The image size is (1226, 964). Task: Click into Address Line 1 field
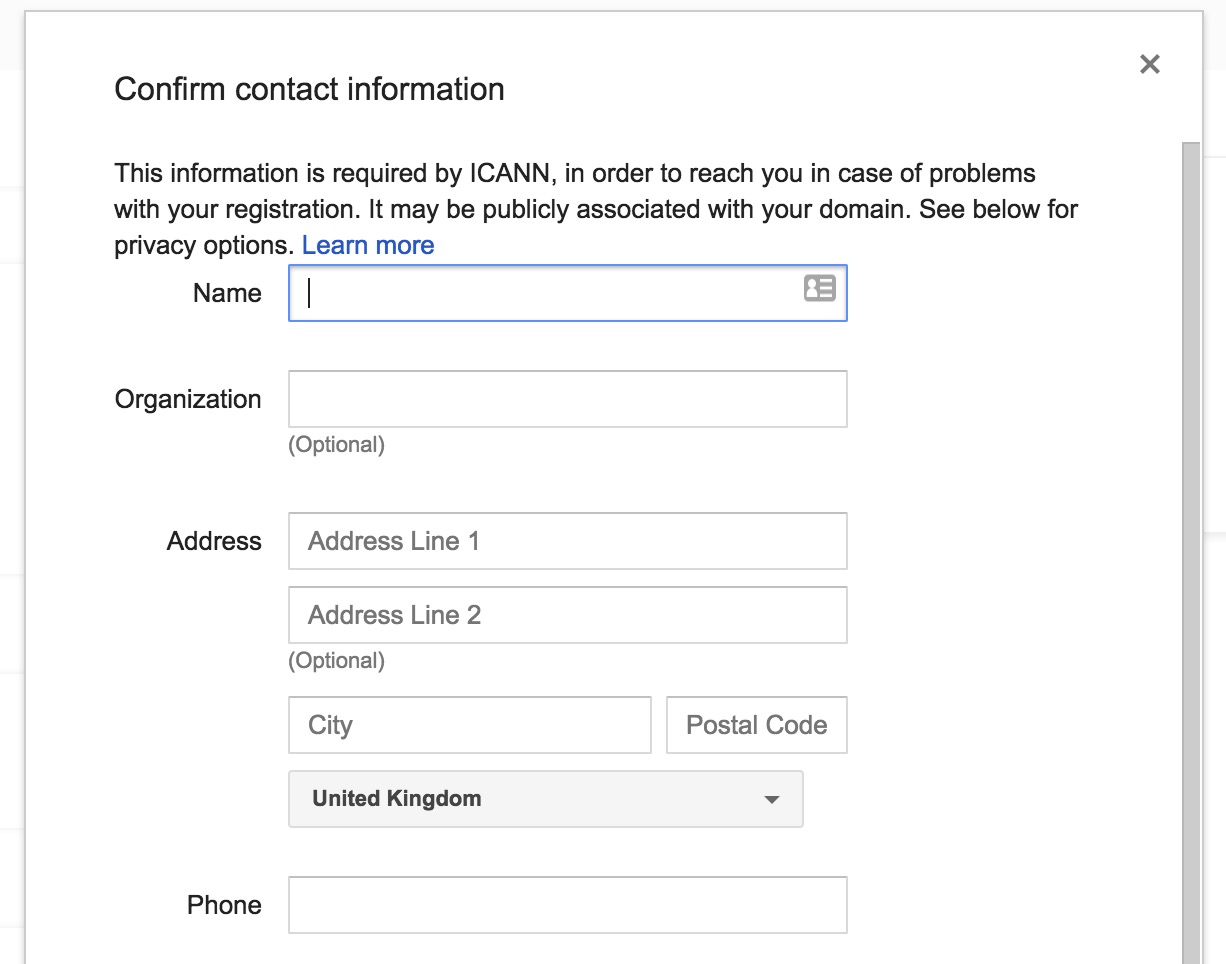(x=568, y=541)
